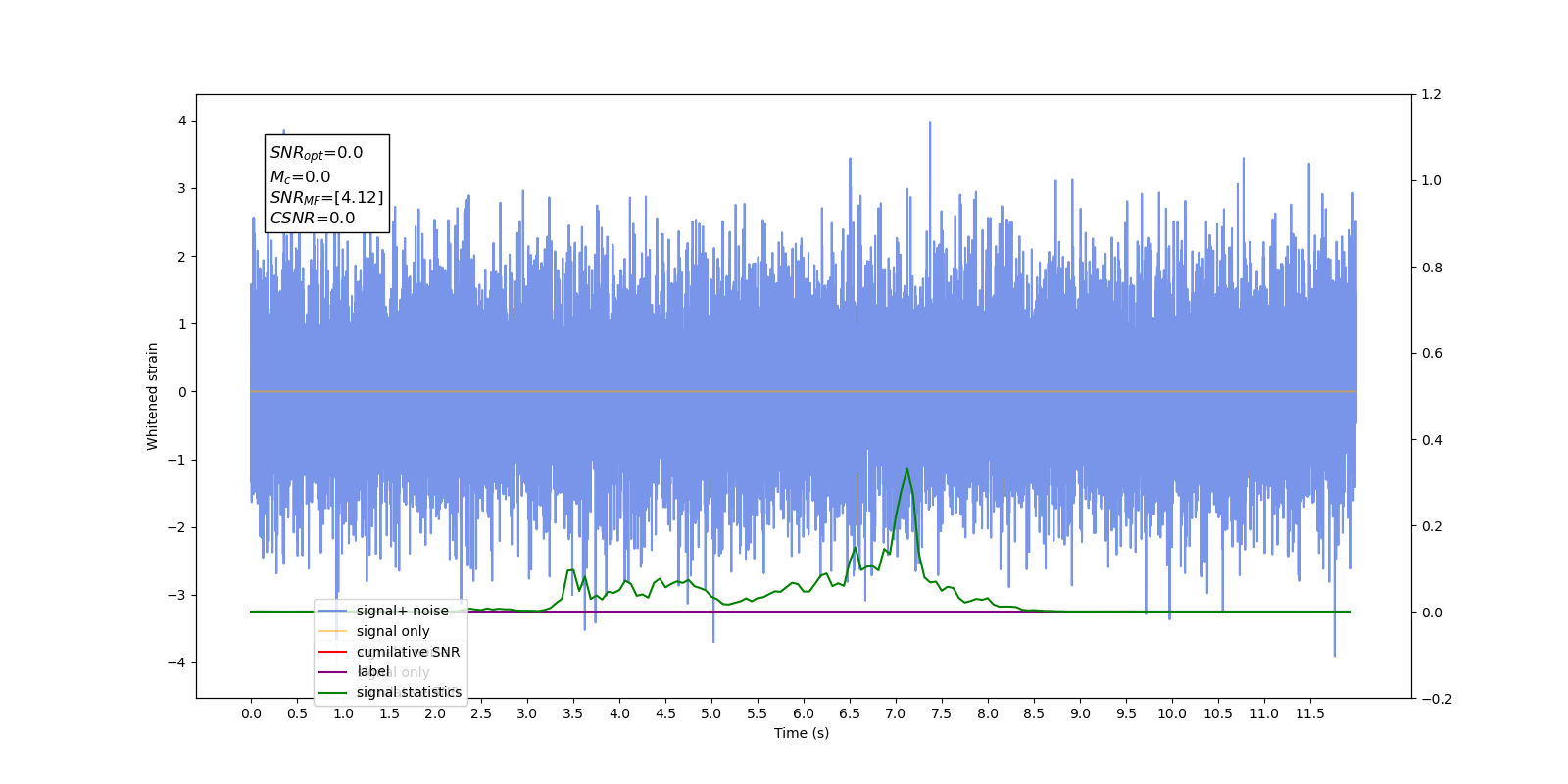Click the 0.6 tick on right axis
This screenshot has width=1568, height=784.
(1432, 354)
